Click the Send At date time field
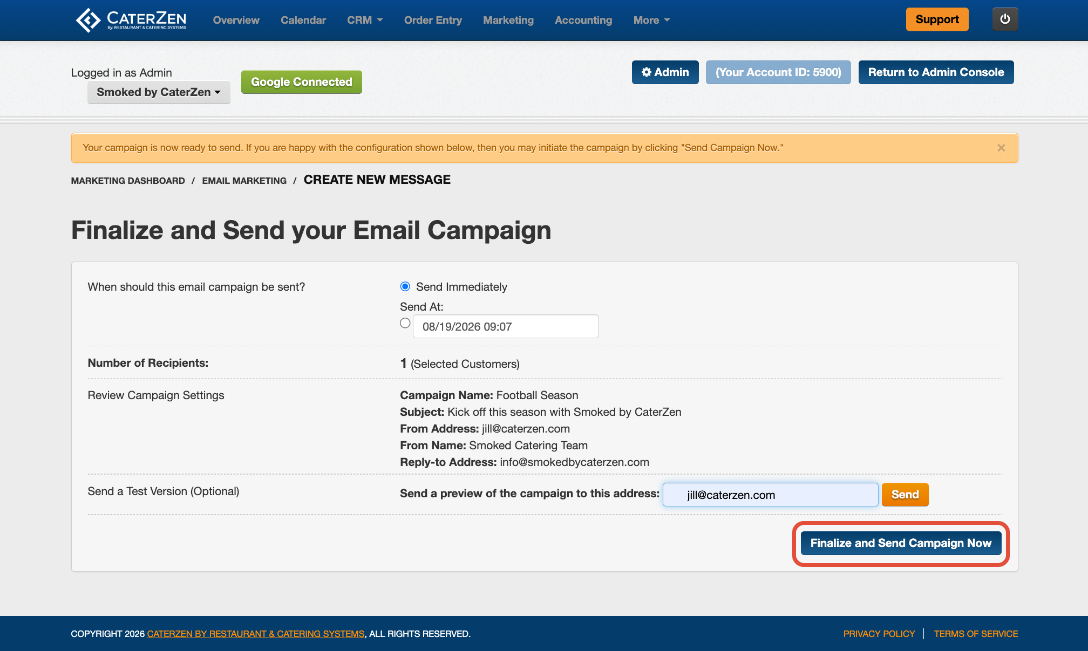Image resolution: width=1088 pixels, height=651 pixels. point(506,326)
